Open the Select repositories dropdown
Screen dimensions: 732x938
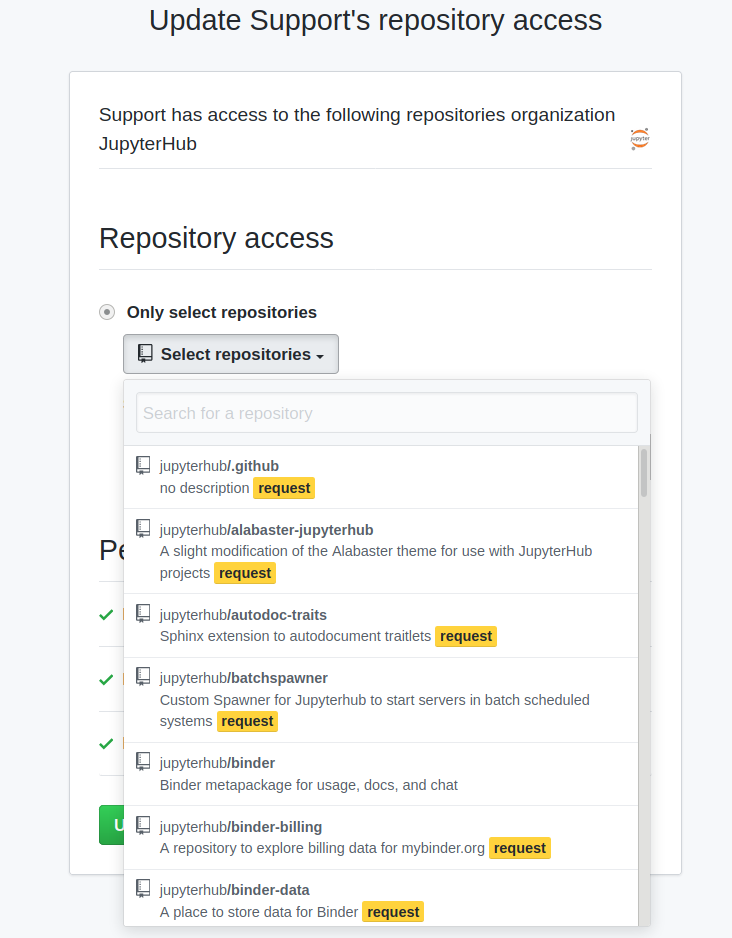tap(230, 353)
